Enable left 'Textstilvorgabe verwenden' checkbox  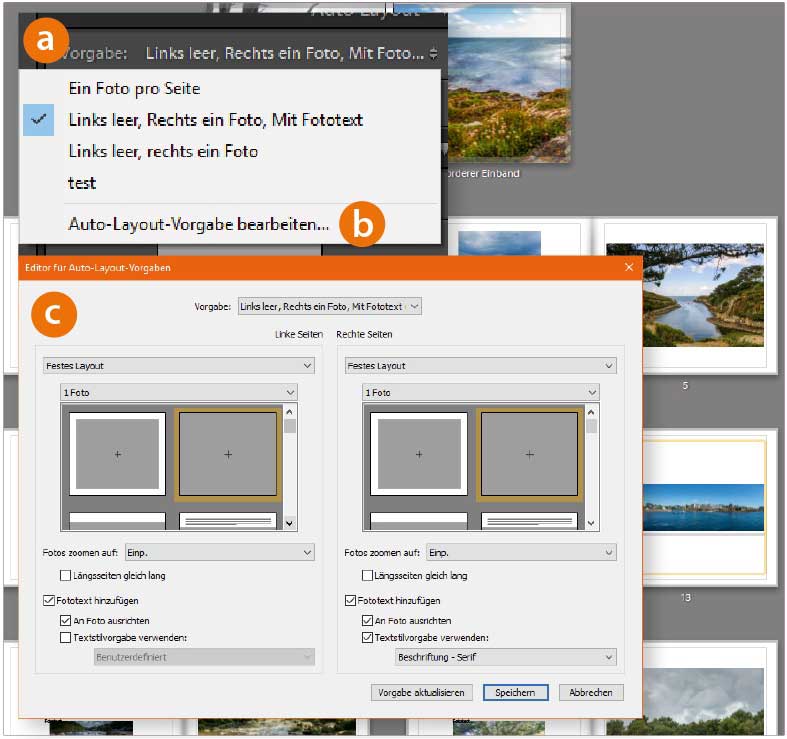click(66, 637)
